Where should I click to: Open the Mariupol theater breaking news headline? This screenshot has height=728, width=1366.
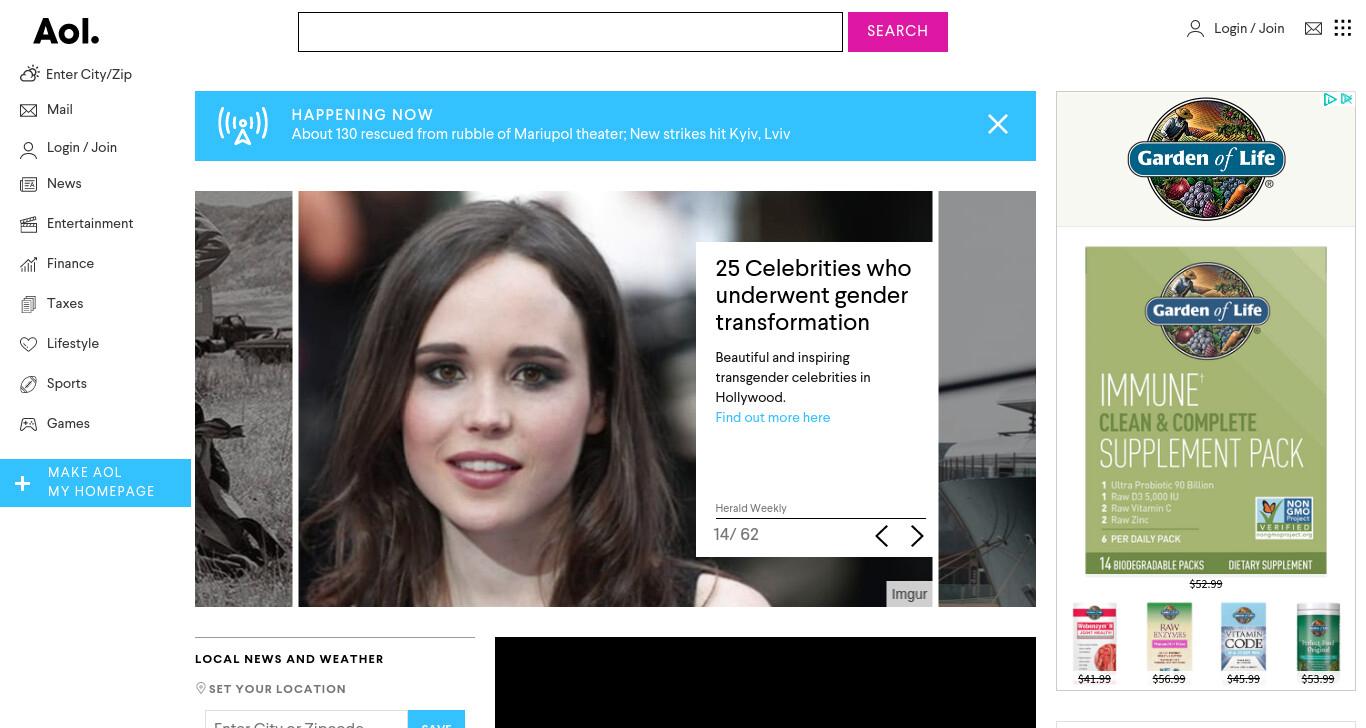(x=541, y=134)
